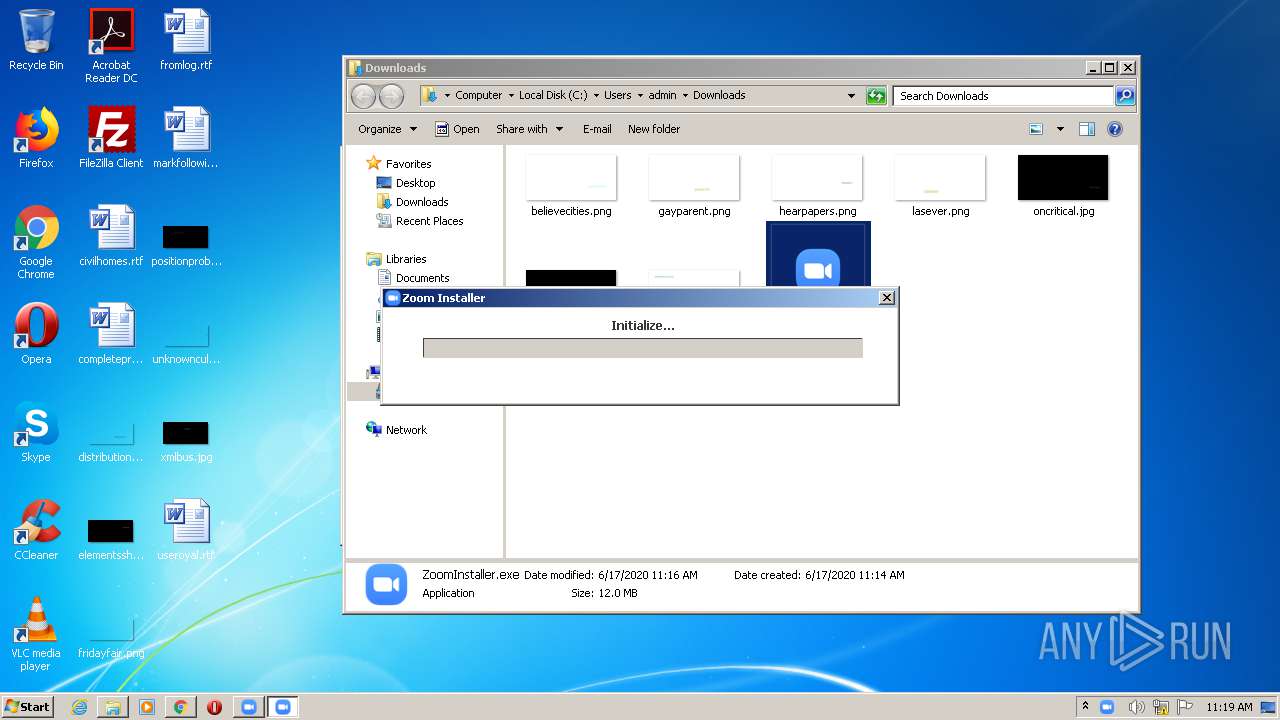Click the volume icon in system tray
The height and width of the screenshot is (720, 1280).
1136,707
